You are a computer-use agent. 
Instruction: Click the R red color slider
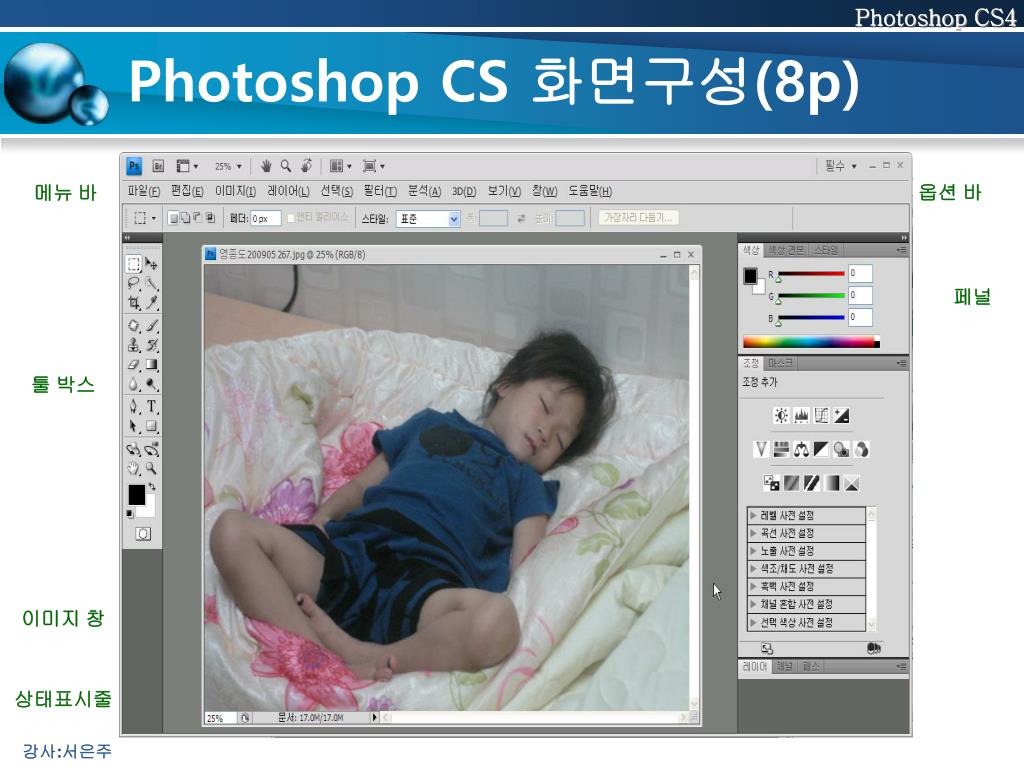(811, 274)
